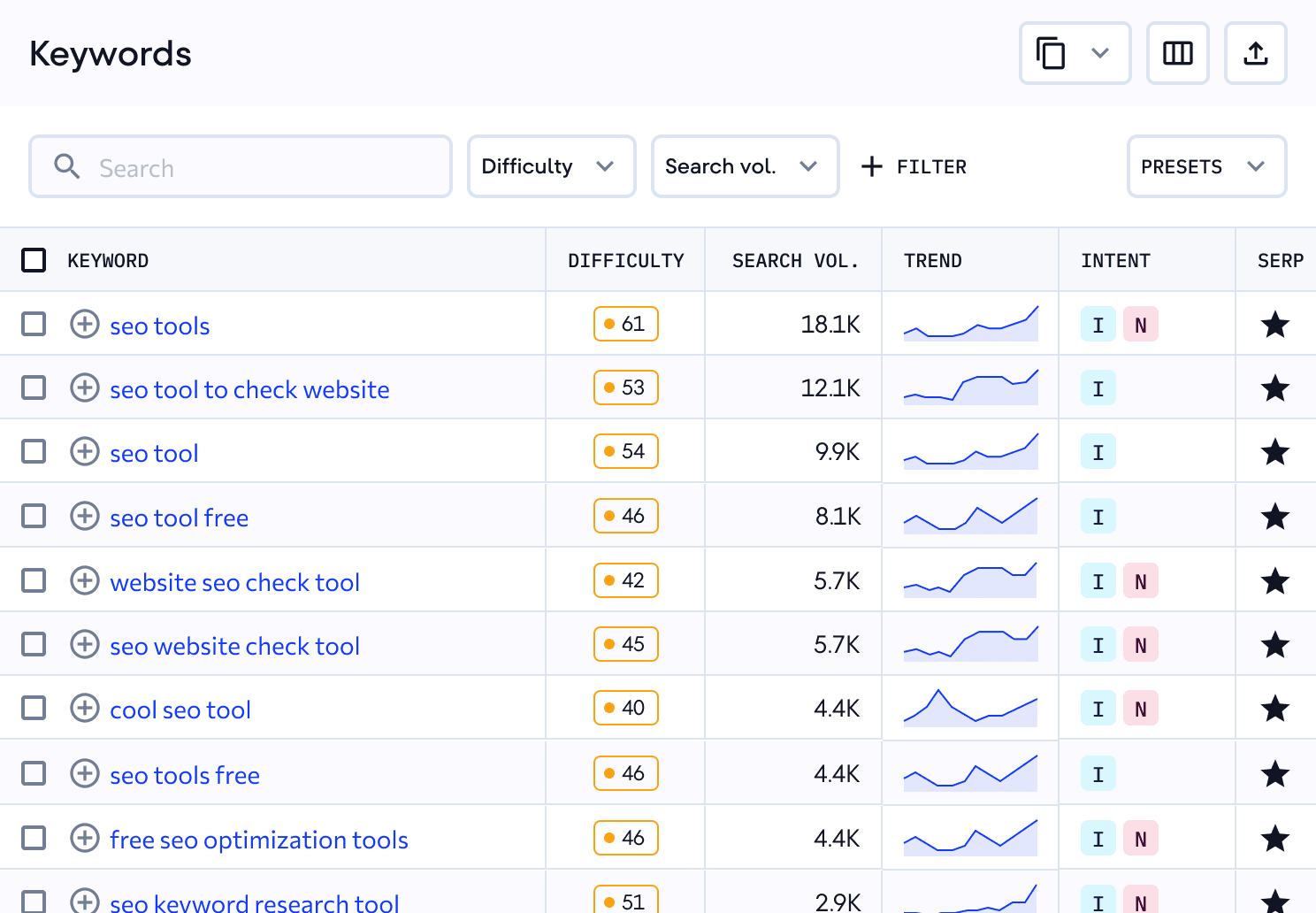Click plus icon beside 'seo tools free'
This screenshot has width=1316, height=913.
click(x=85, y=773)
